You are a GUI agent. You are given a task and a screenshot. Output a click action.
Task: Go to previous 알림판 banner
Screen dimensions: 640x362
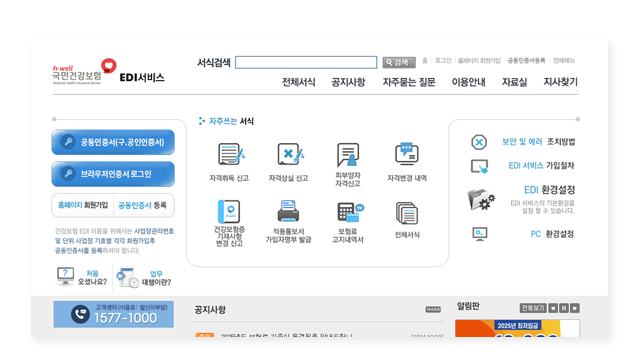point(553,308)
